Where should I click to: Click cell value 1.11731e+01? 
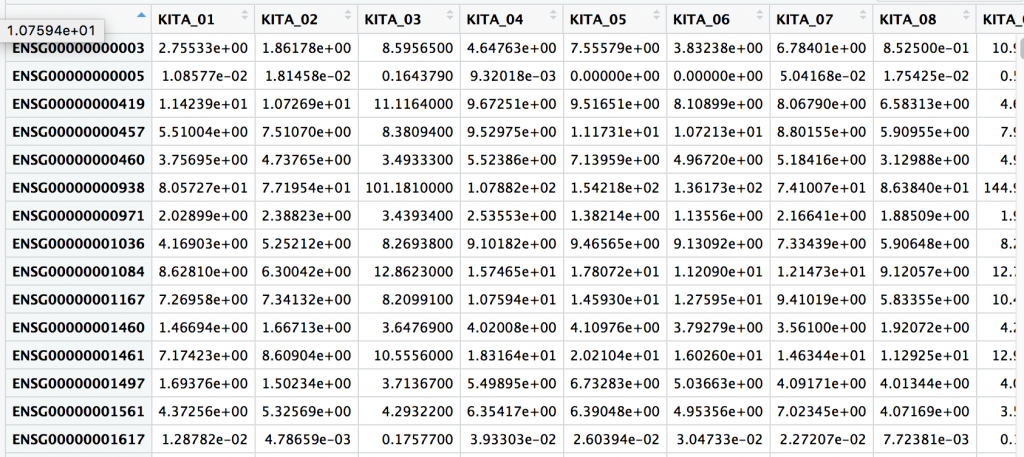(x=615, y=132)
